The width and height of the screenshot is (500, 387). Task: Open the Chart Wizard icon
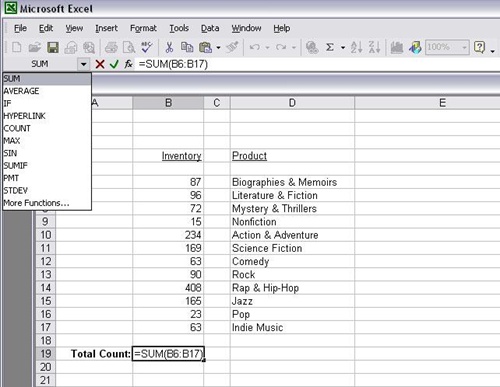pos(397,47)
